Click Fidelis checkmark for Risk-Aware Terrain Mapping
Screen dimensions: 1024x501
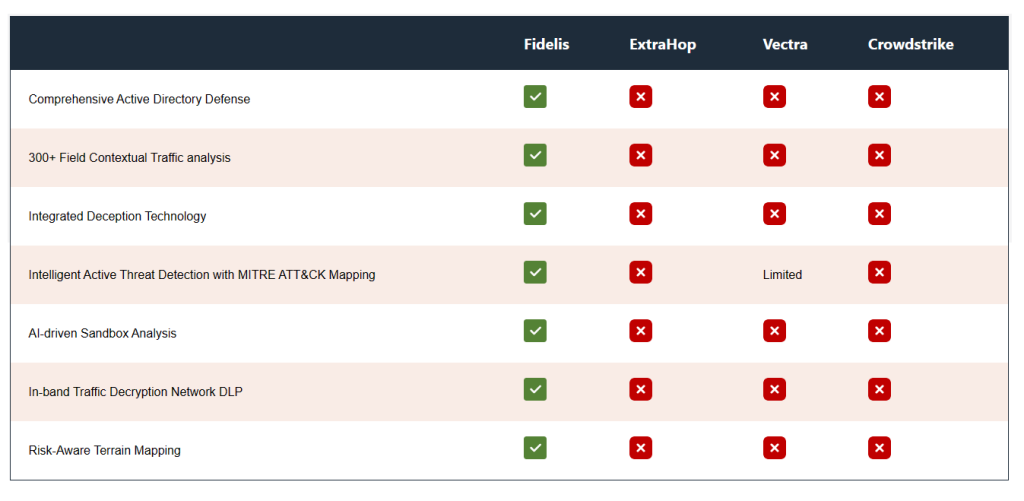point(535,448)
